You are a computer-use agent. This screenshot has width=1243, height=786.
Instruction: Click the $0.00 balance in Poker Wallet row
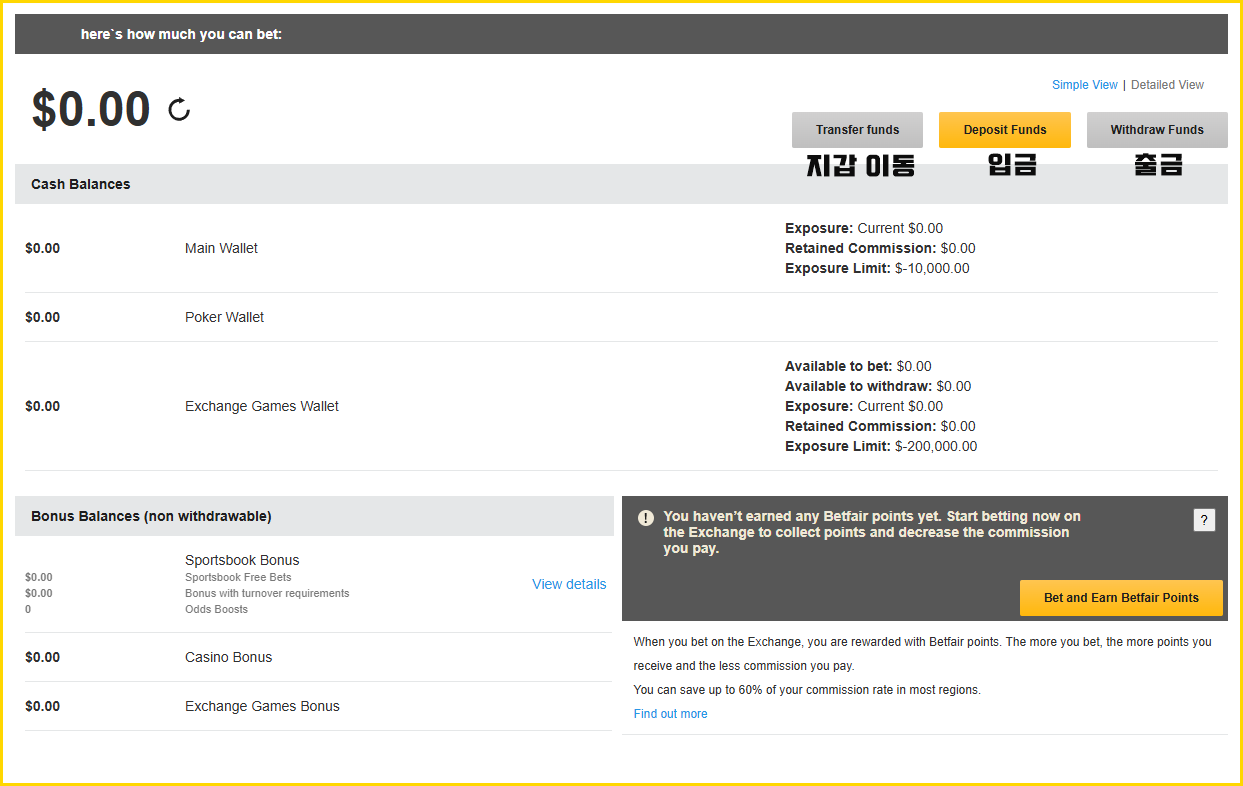pyautogui.click(x=42, y=317)
